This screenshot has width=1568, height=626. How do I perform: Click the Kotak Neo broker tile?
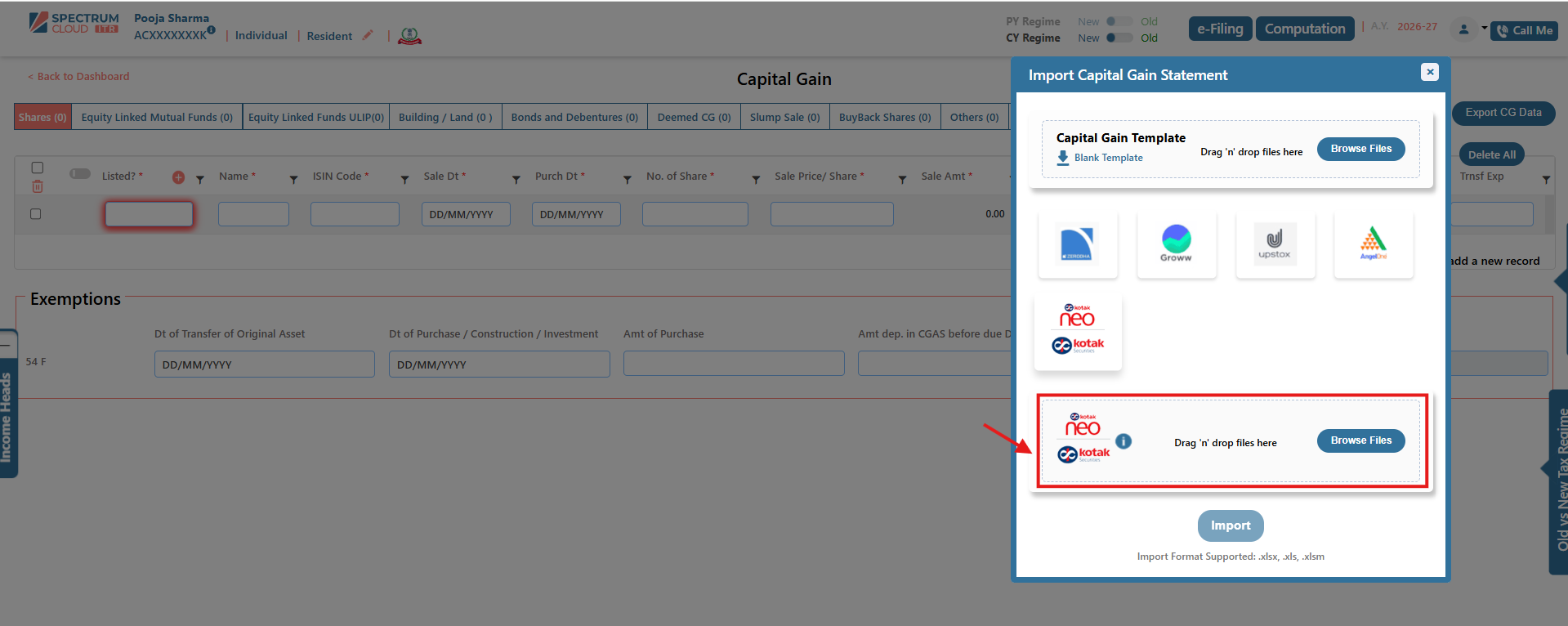click(1078, 332)
